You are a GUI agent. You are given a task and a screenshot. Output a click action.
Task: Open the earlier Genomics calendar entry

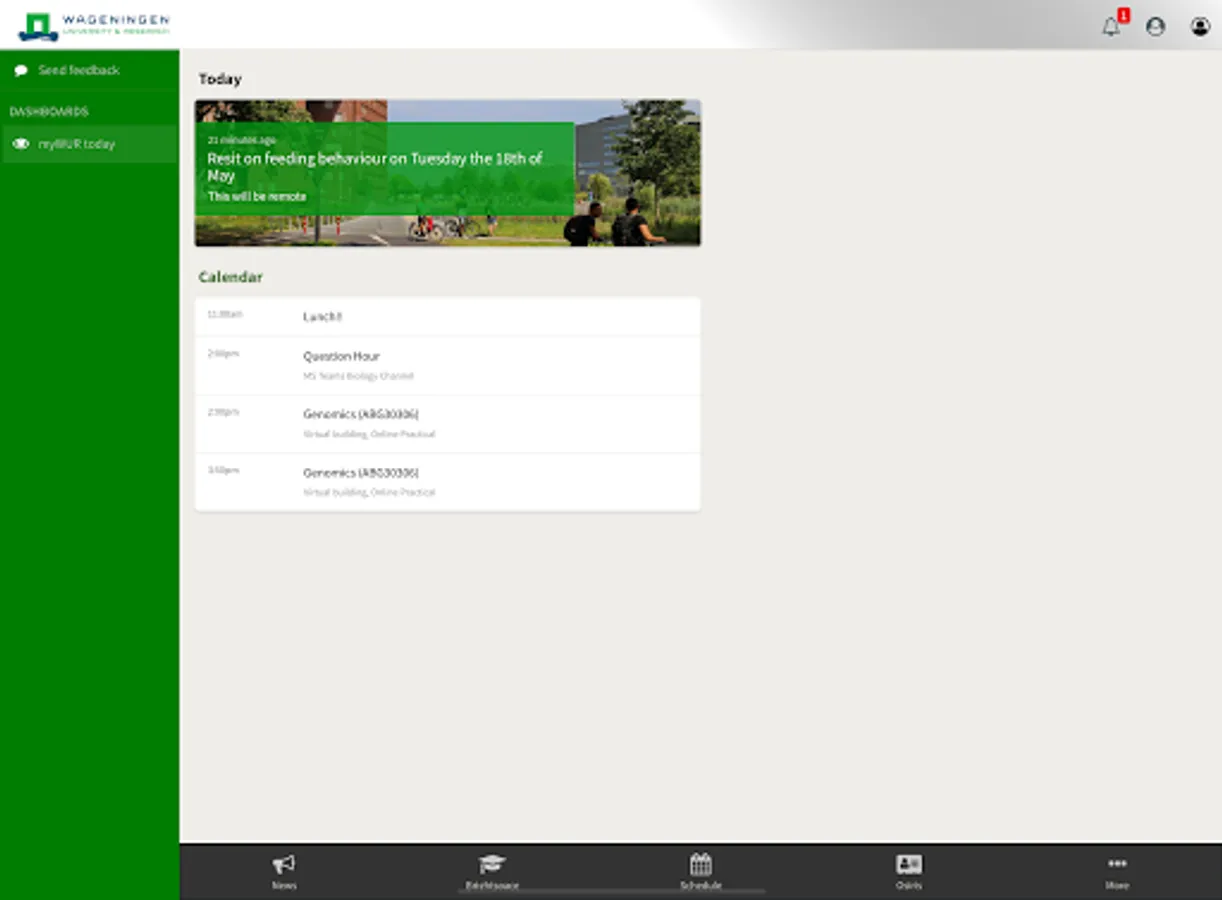448,423
